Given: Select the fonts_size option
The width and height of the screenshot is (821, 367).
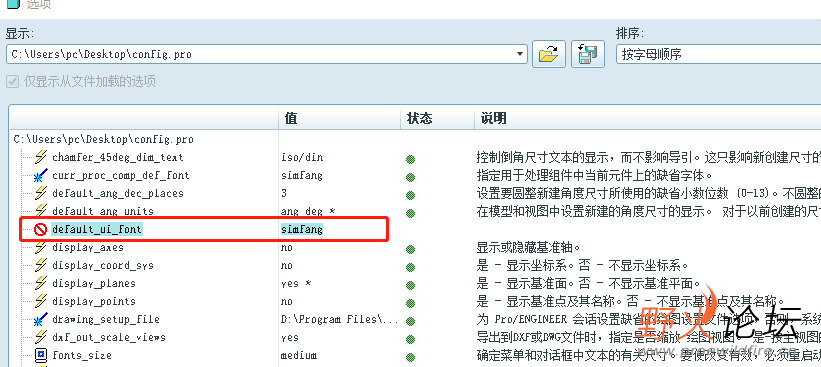Looking at the screenshot, I should pyautogui.click(x=82, y=355).
